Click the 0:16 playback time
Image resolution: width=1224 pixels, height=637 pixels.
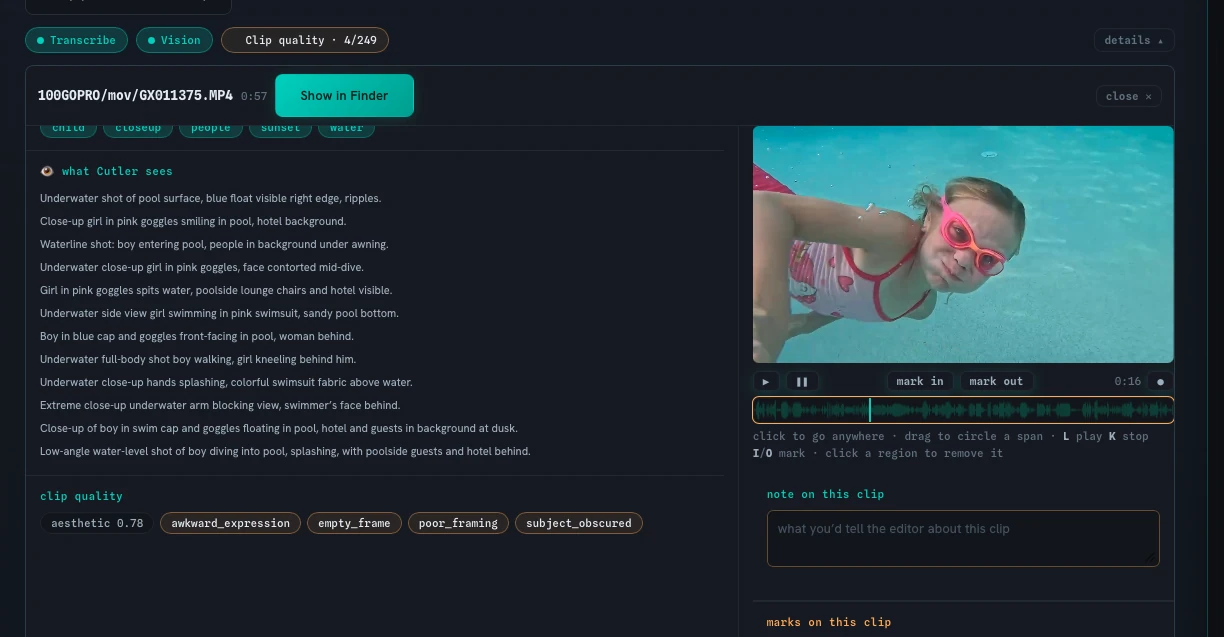(x=1127, y=381)
